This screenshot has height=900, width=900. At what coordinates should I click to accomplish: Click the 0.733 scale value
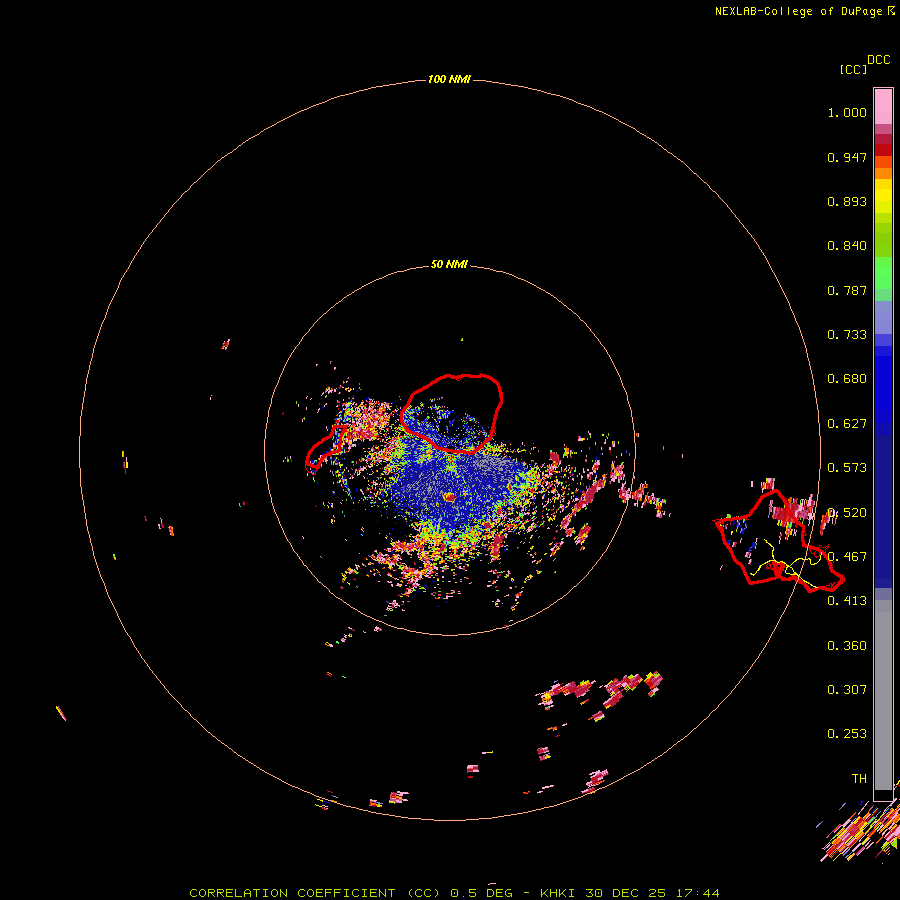pos(847,335)
